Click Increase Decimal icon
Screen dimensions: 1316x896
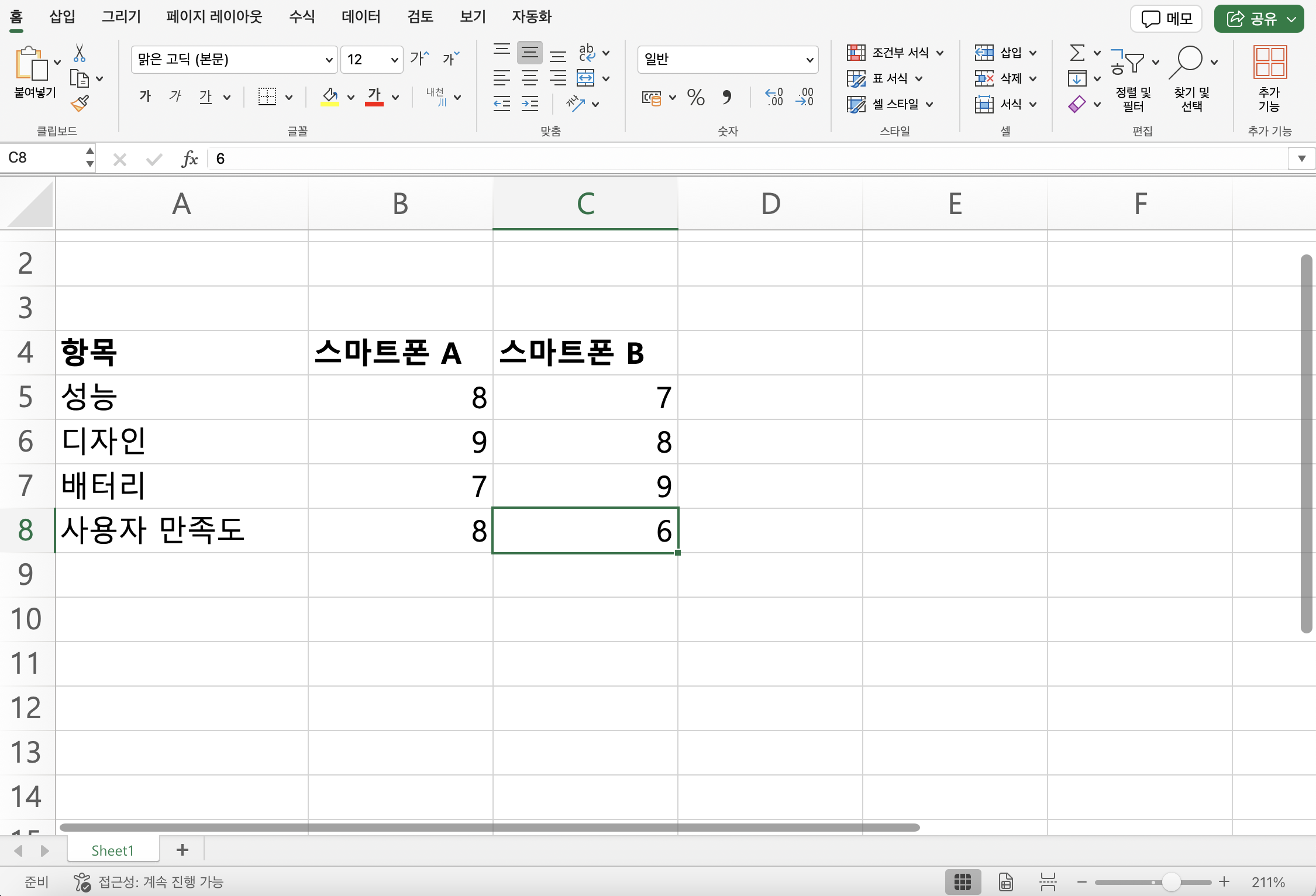(x=774, y=97)
